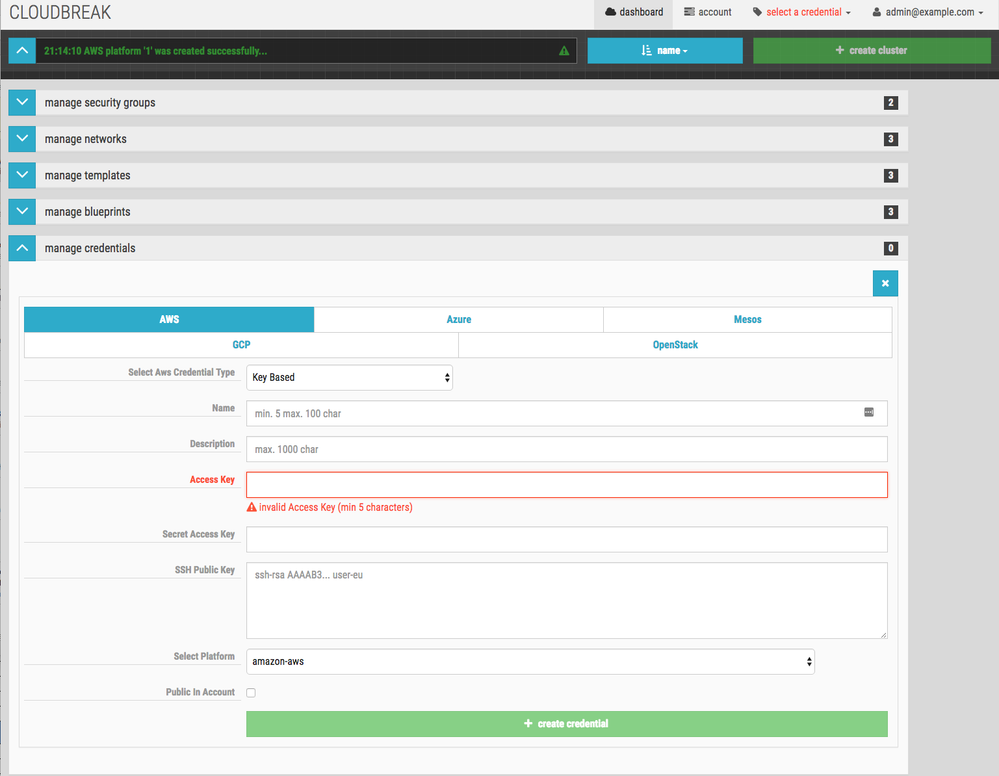Switch to the Azure tab
999x776 pixels.
tap(459, 319)
